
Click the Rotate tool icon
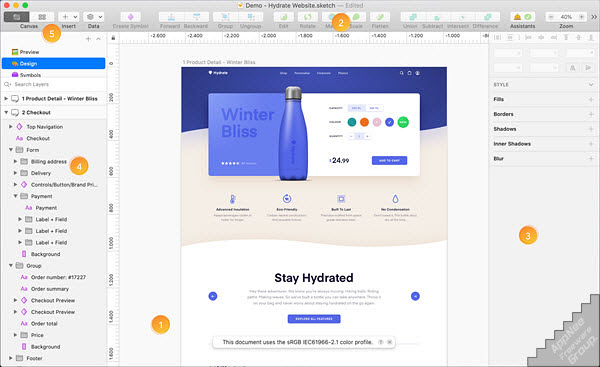(x=308, y=17)
